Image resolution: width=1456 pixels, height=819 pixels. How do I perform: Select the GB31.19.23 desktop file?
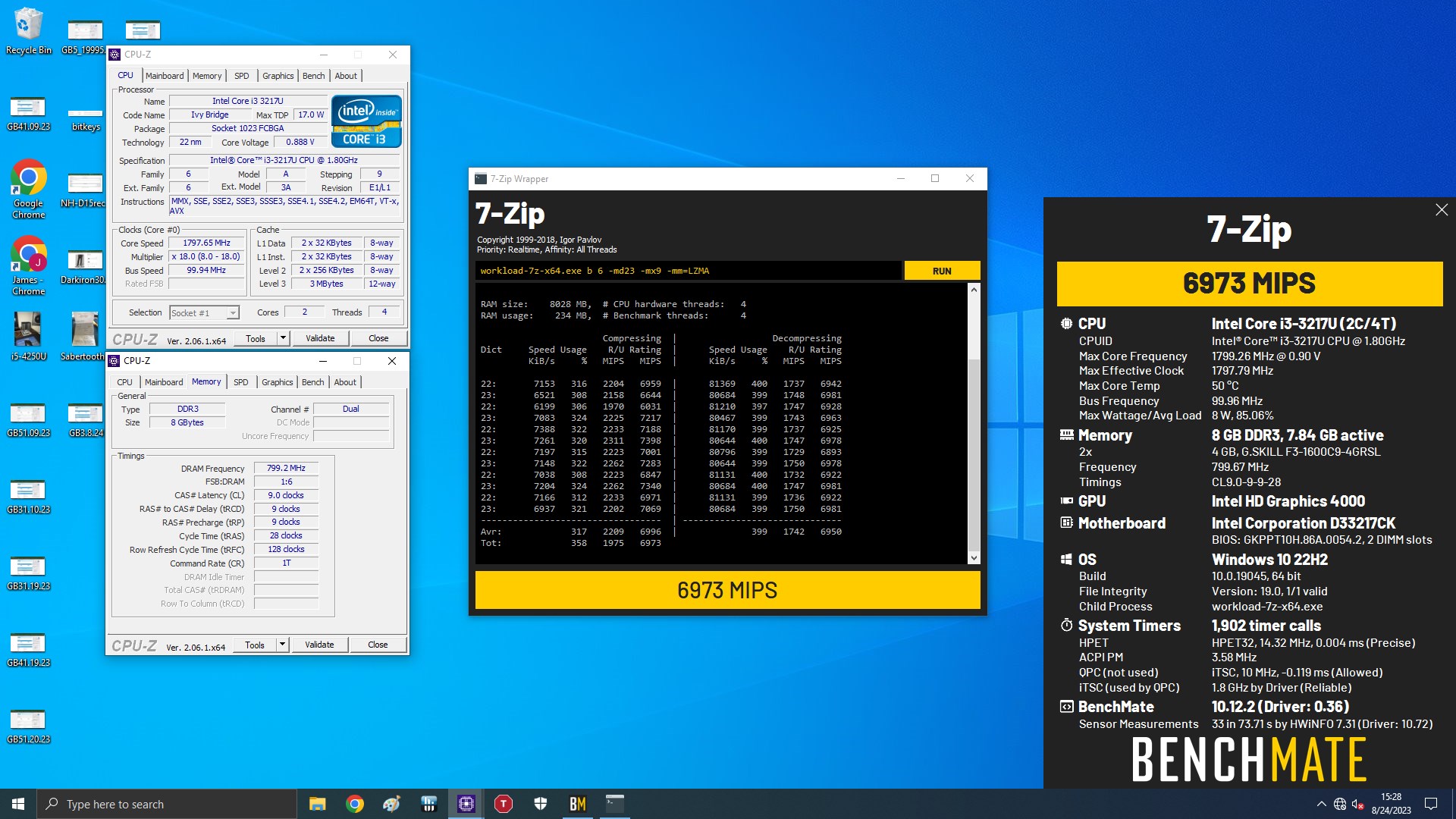point(28,573)
